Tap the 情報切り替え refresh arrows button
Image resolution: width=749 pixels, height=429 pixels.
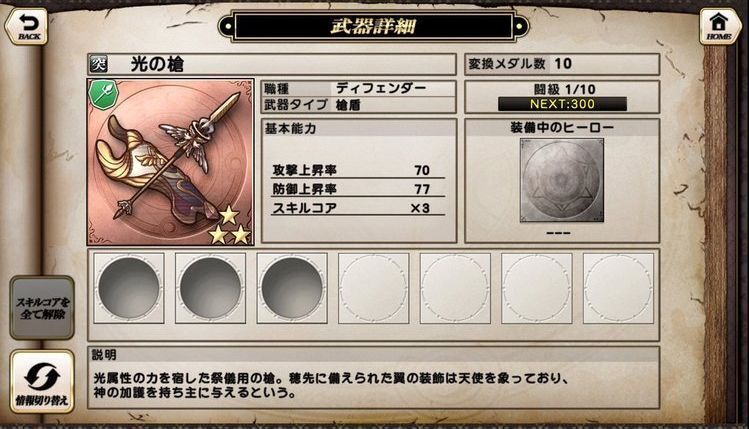(x=42, y=381)
